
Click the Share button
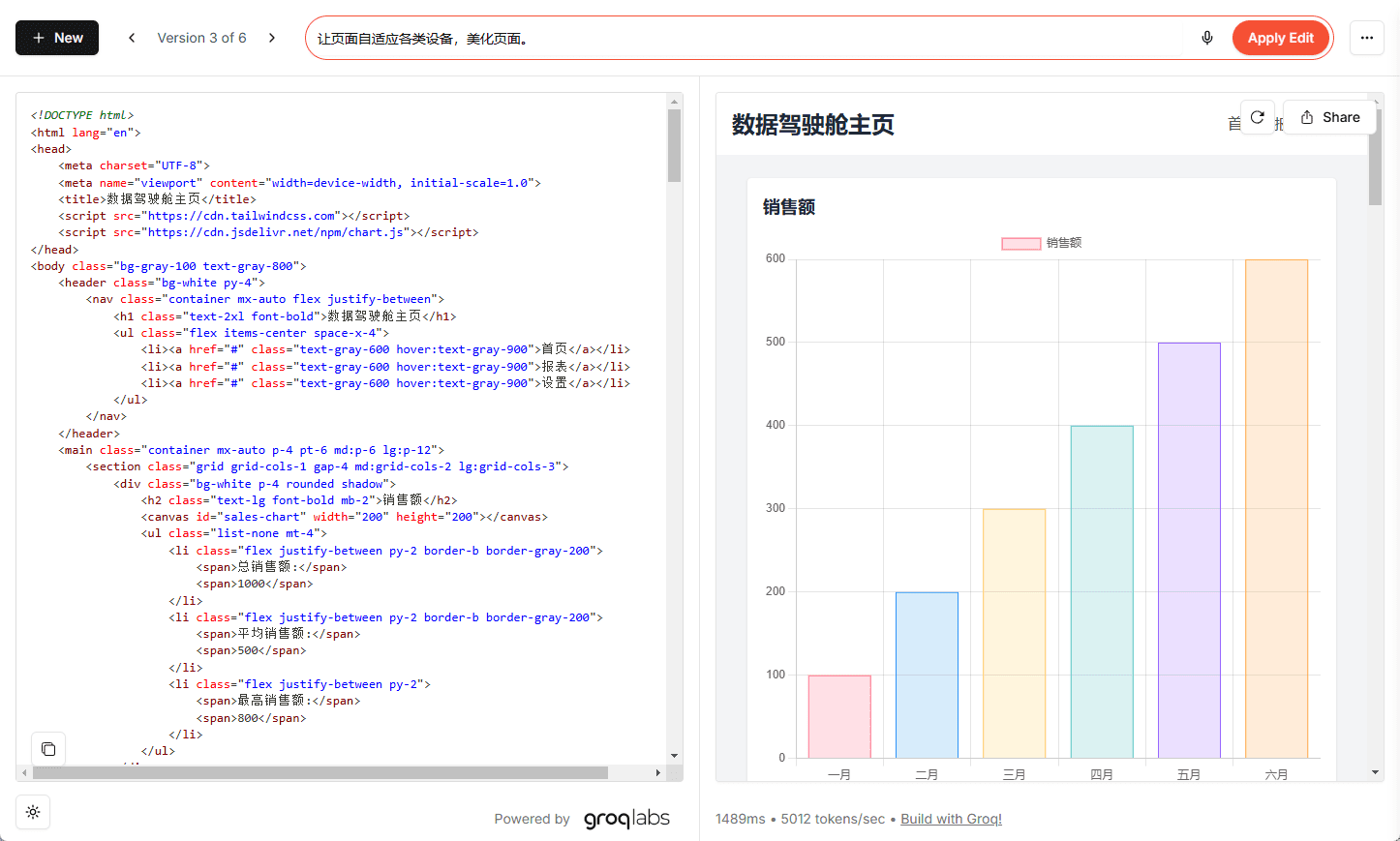point(1329,117)
